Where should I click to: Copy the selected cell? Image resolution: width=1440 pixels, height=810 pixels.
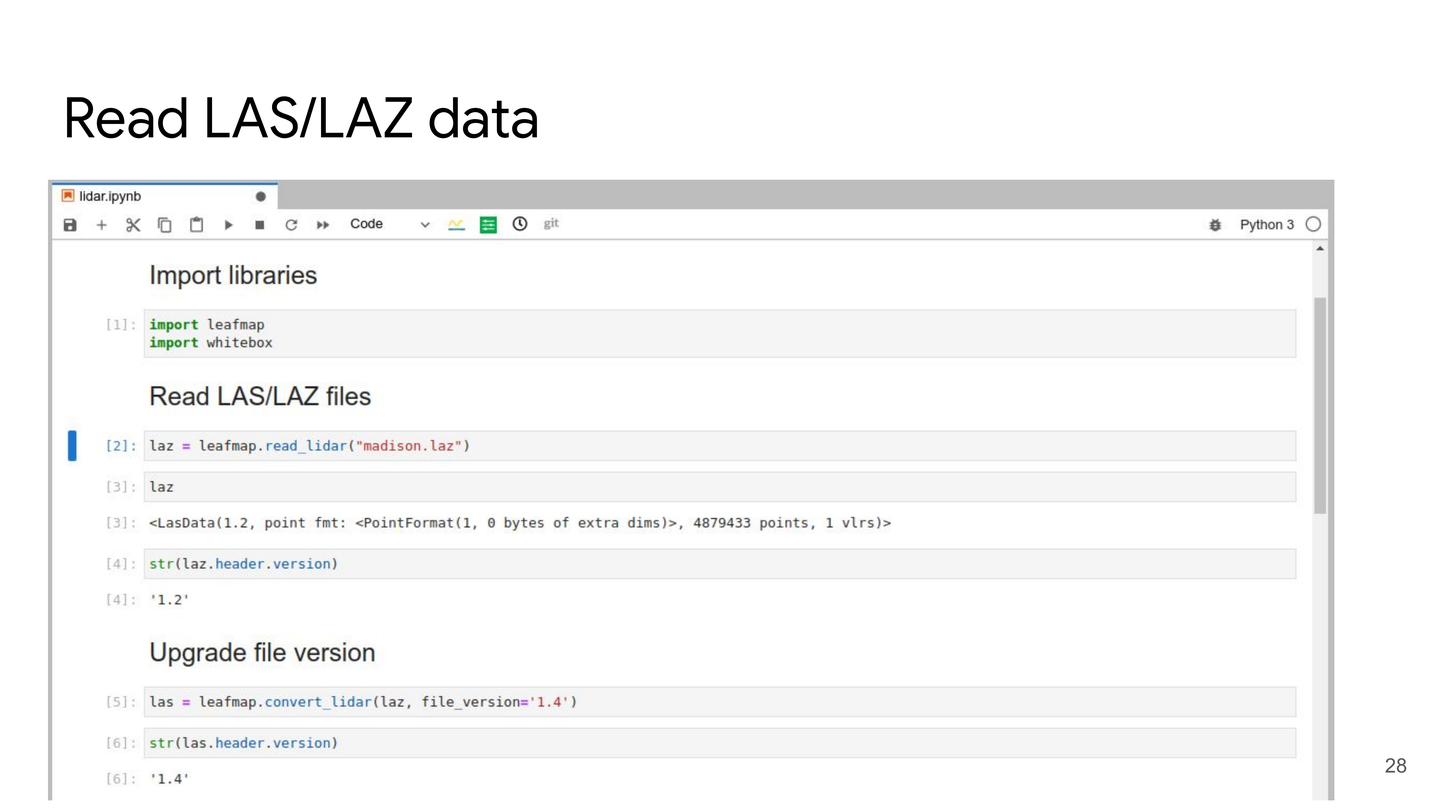[165, 225]
